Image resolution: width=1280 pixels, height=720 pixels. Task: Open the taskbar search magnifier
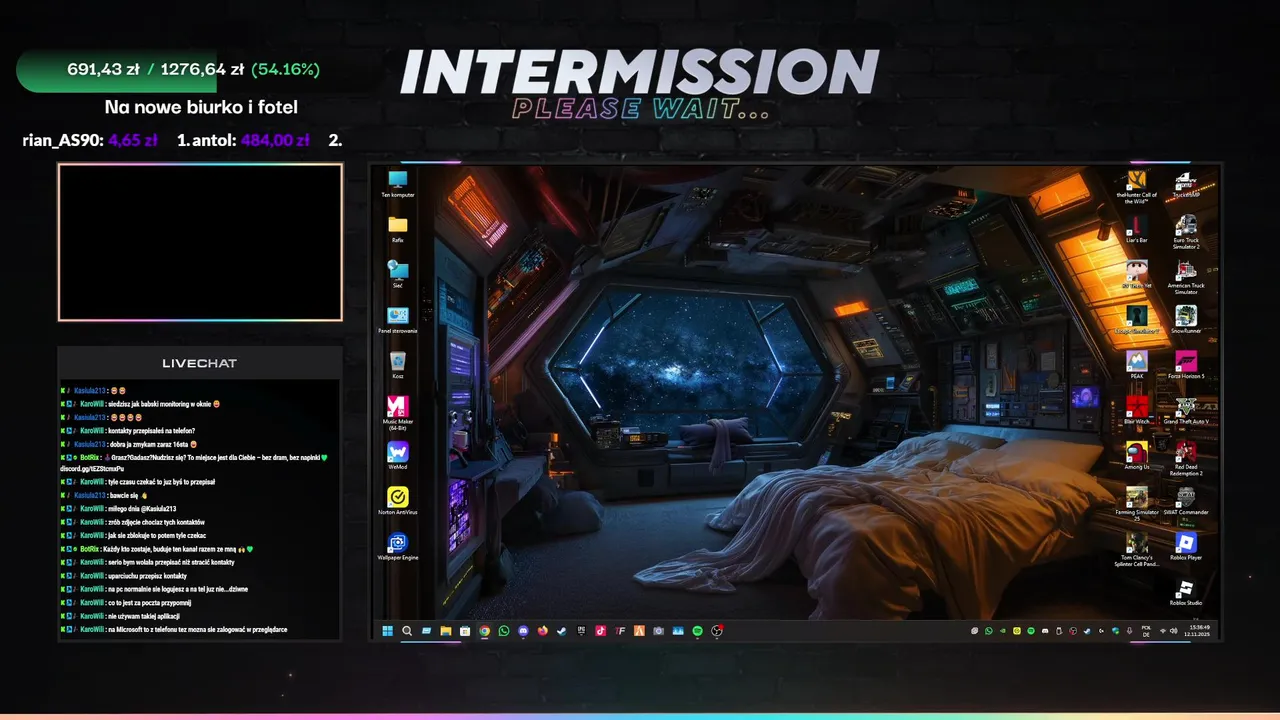407,631
